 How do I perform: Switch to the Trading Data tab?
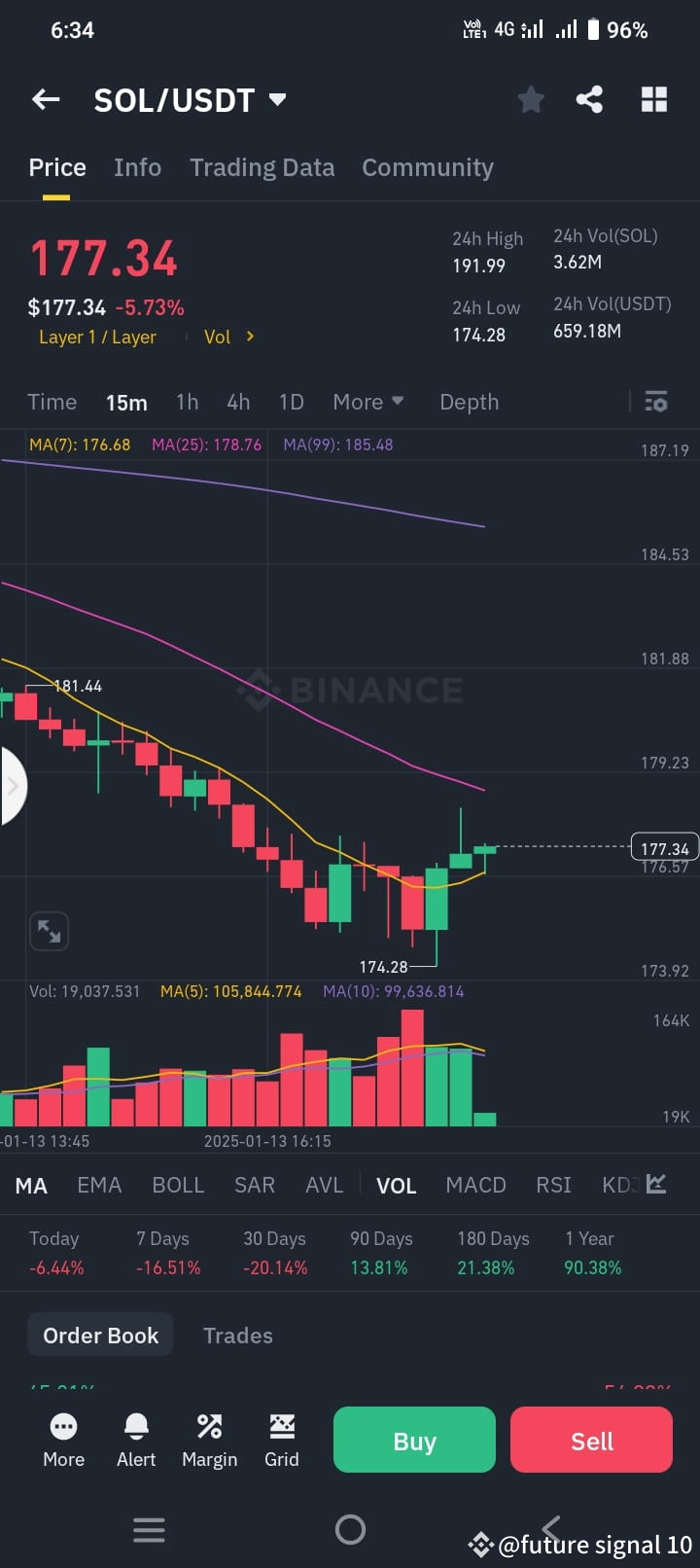click(x=262, y=166)
